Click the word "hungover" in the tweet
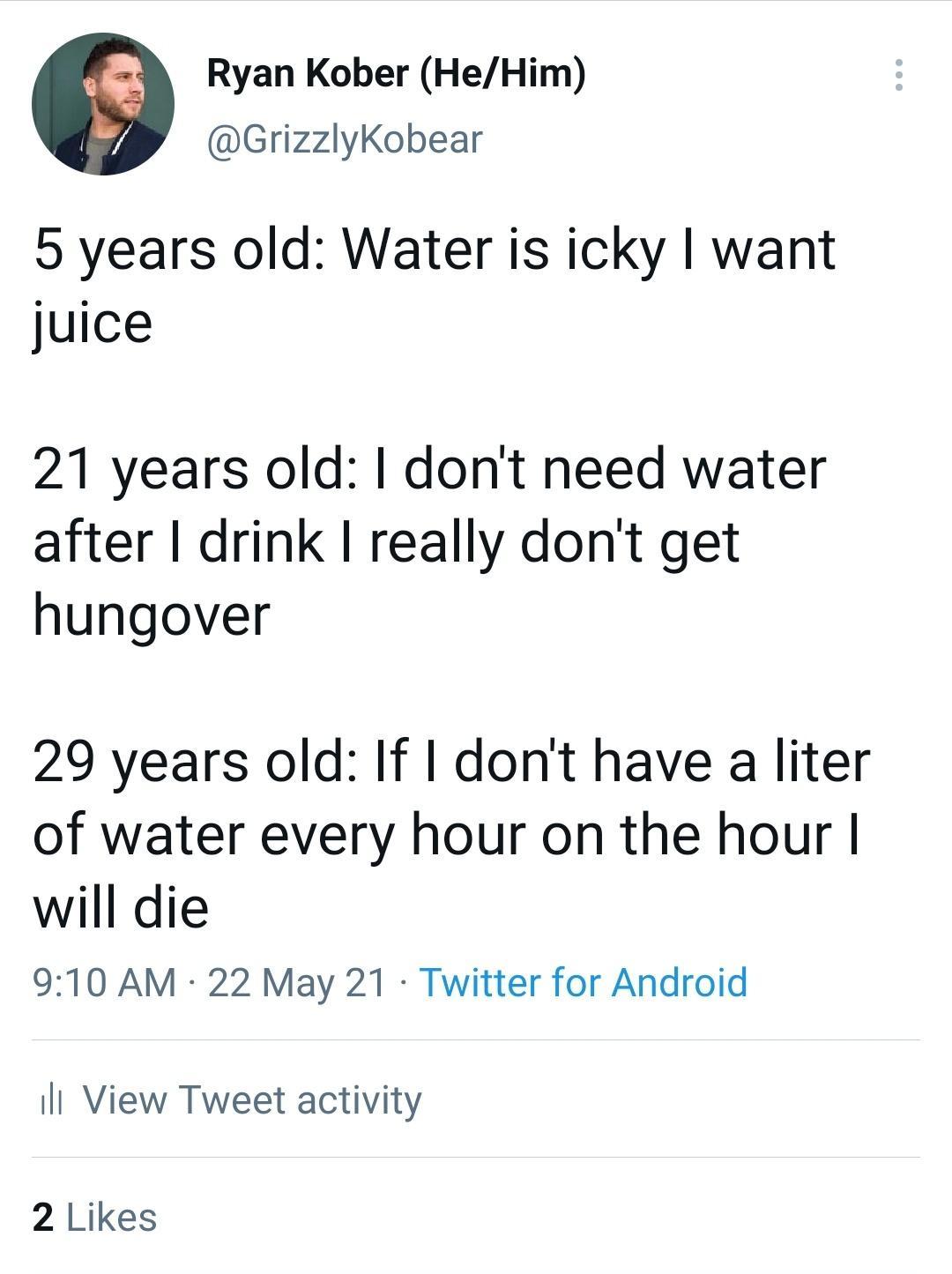This screenshot has width=952, height=1274. (x=152, y=615)
